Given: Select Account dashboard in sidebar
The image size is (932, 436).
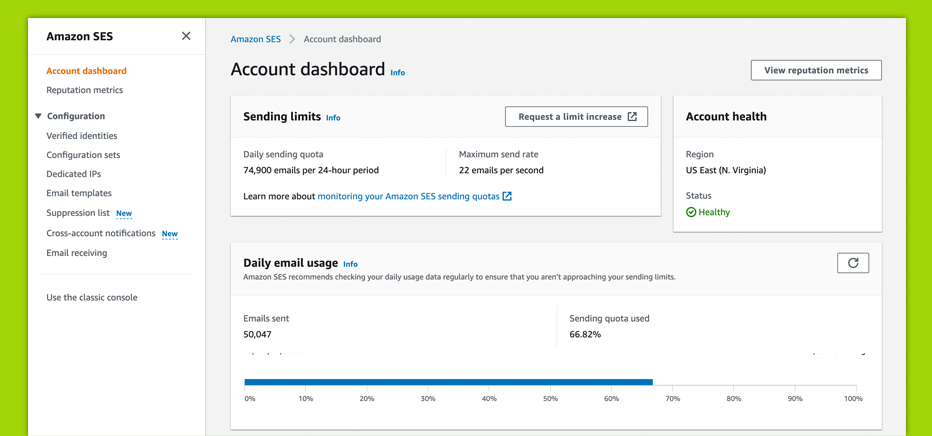Looking at the screenshot, I should pos(86,71).
